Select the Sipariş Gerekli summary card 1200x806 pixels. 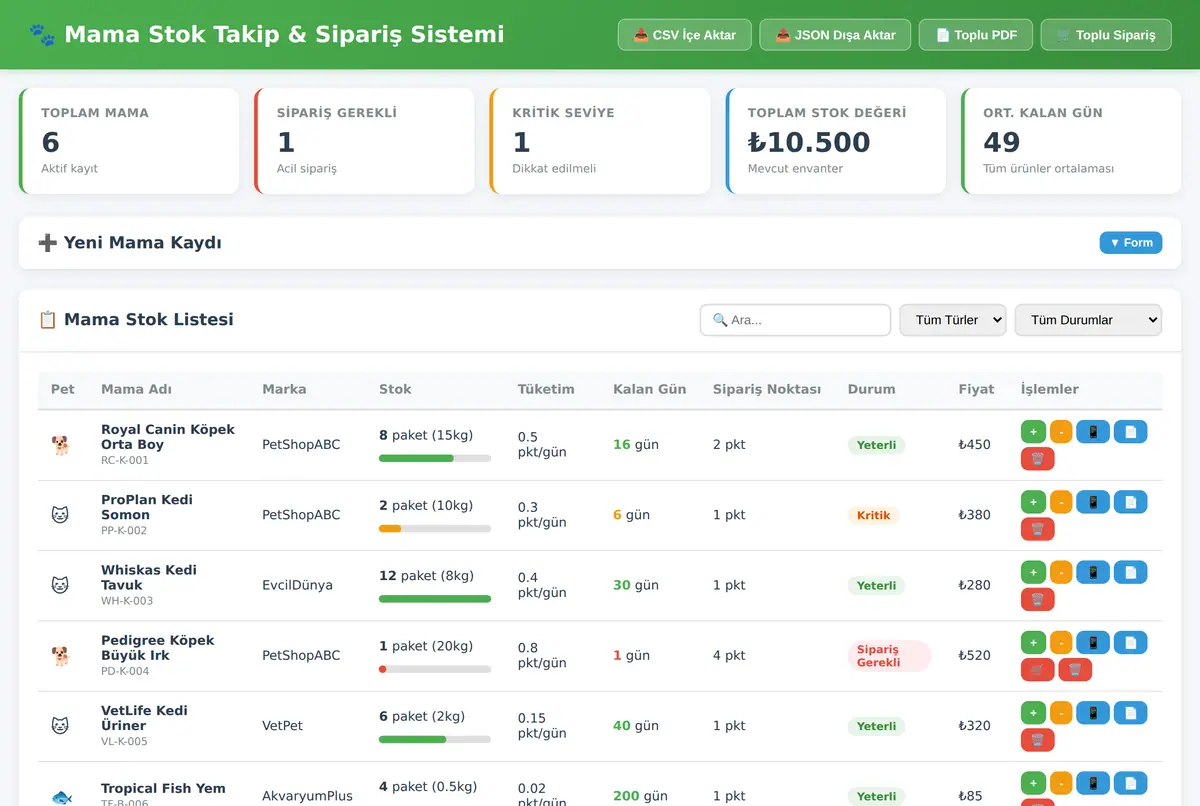point(364,141)
